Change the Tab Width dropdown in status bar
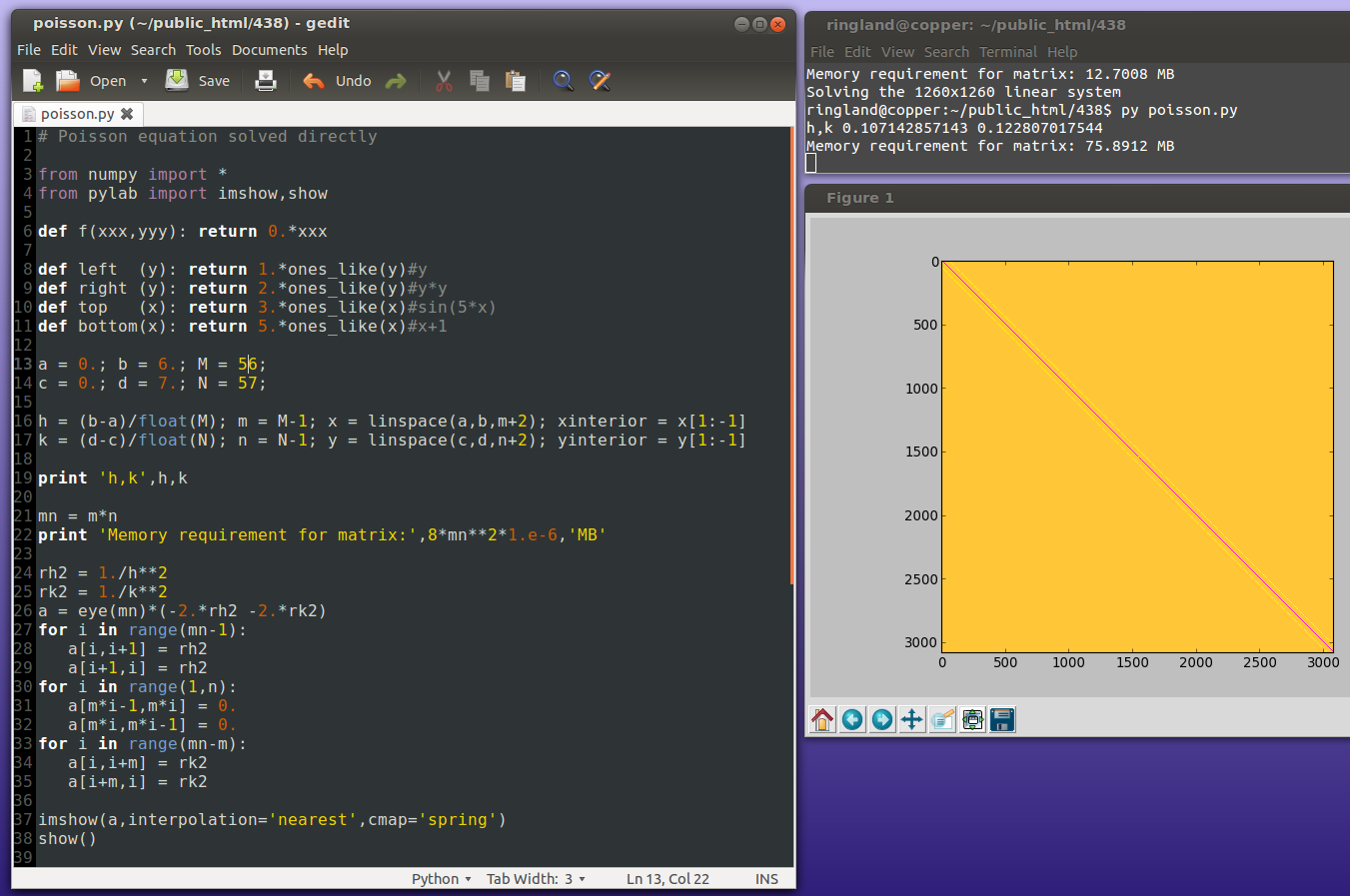1350x896 pixels. click(x=536, y=879)
